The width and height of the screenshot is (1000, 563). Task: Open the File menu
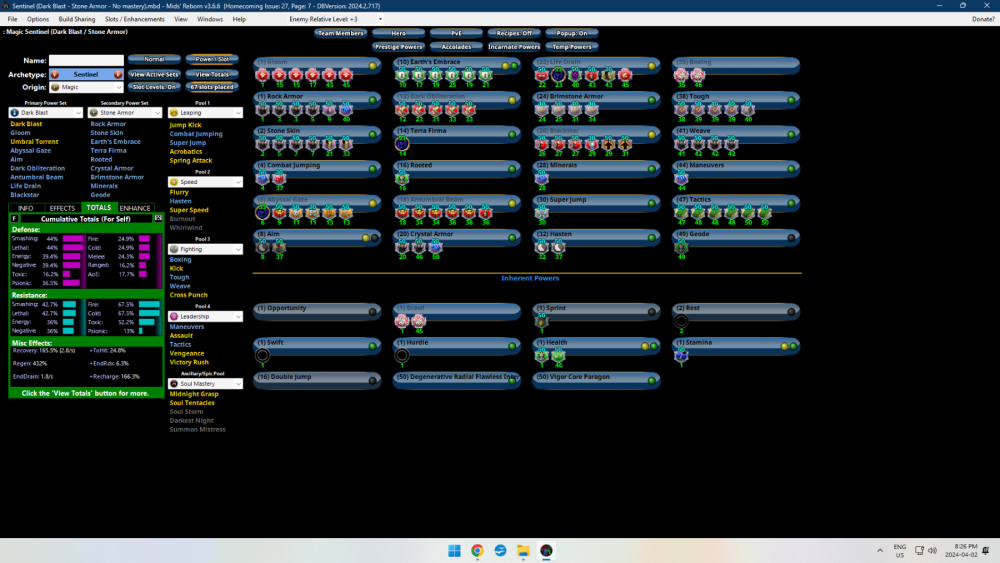(x=13, y=19)
